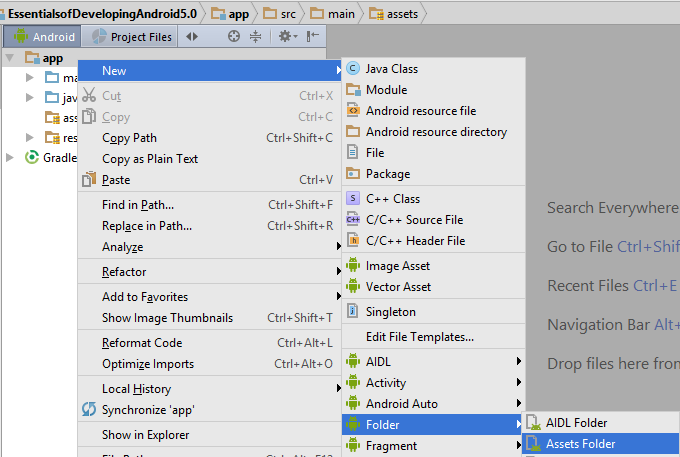Image resolution: width=680 pixels, height=457 pixels.
Task: Expand the Gradle Scripts tree arrow
Action: tap(10, 157)
